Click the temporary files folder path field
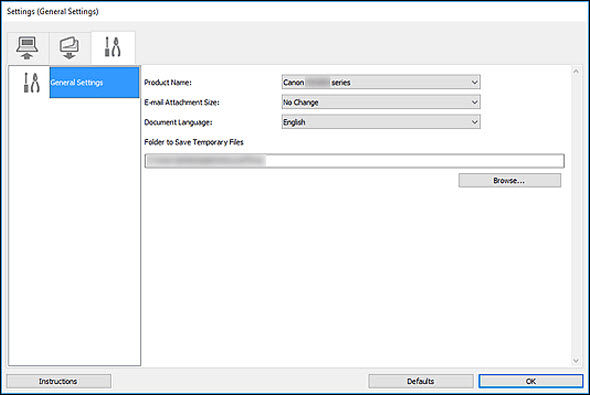The height and width of the screenshot is (395, 590). (354, 161)
